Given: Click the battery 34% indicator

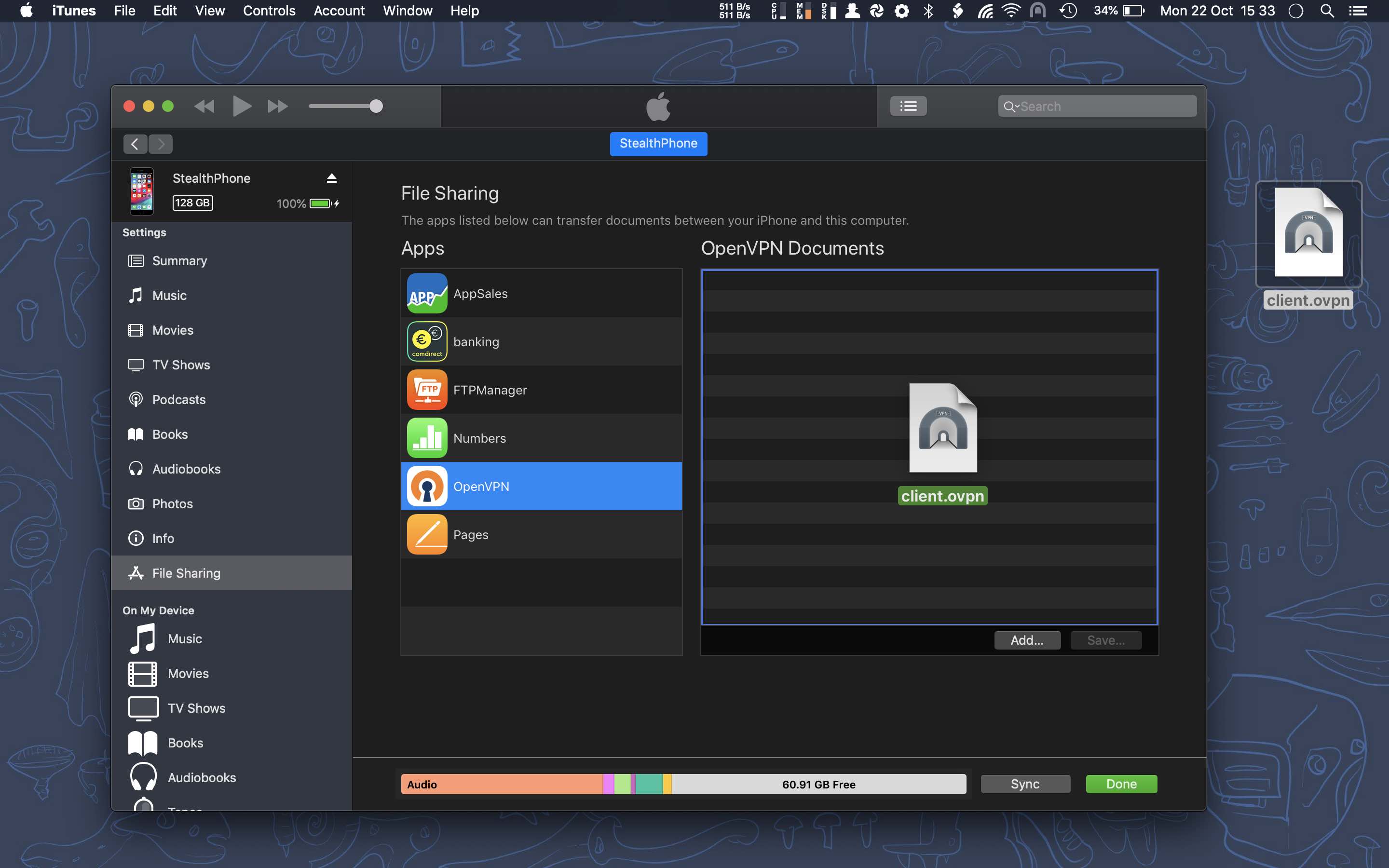Looking at the screenshot, I should (1118, 11).
